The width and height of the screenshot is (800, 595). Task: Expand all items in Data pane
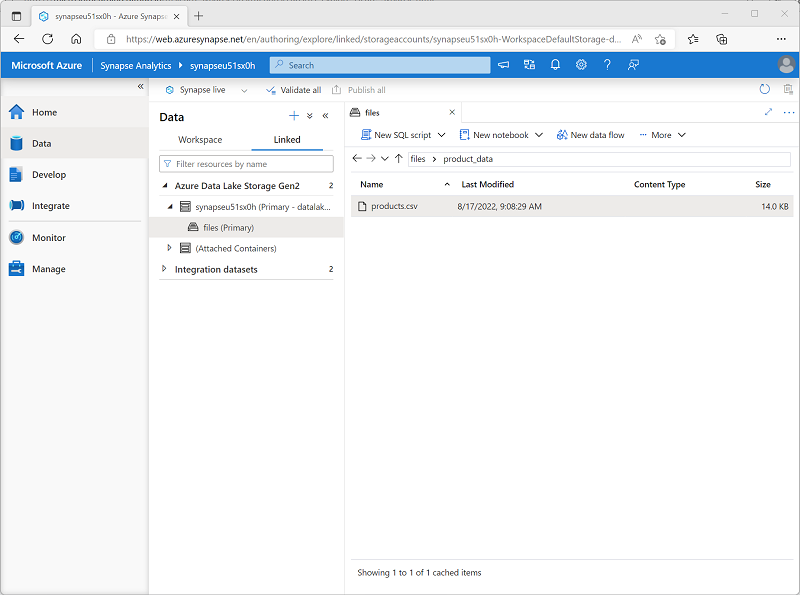309,116
